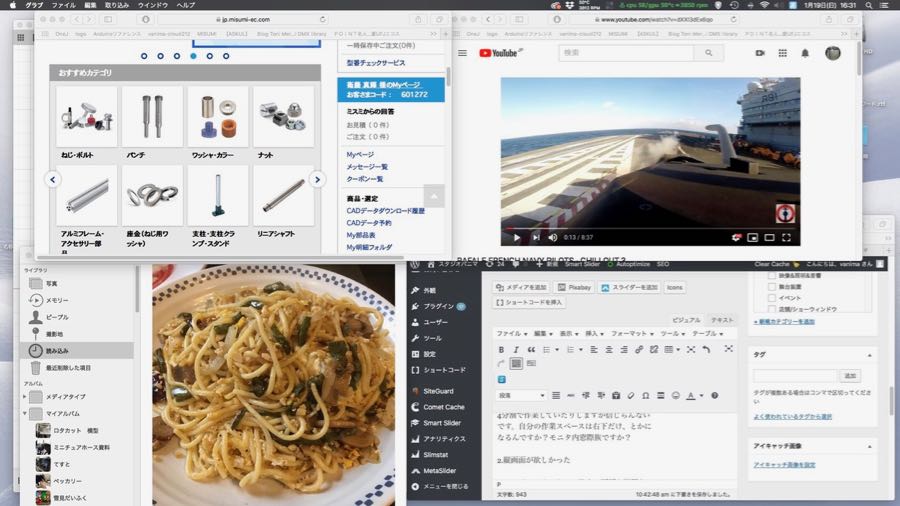The image size is (900, 506).
Task: Click スライダーを追加 button
Action: 629,287
